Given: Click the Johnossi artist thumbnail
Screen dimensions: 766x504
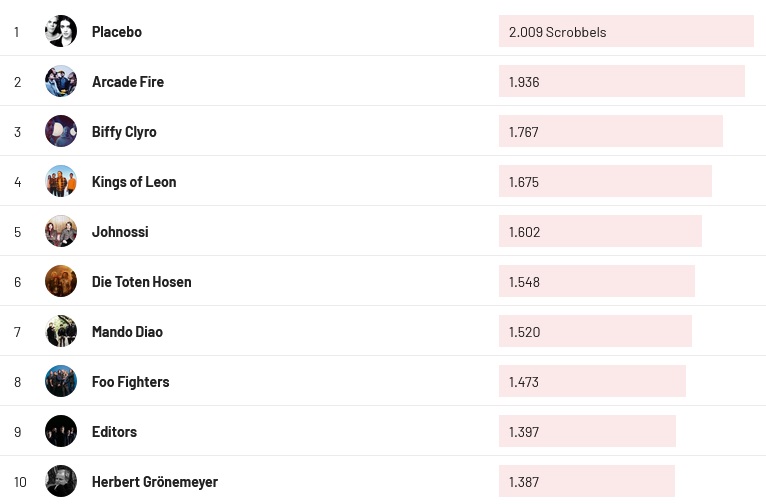Looking at the screenshot, I should [x=61, y=231].
